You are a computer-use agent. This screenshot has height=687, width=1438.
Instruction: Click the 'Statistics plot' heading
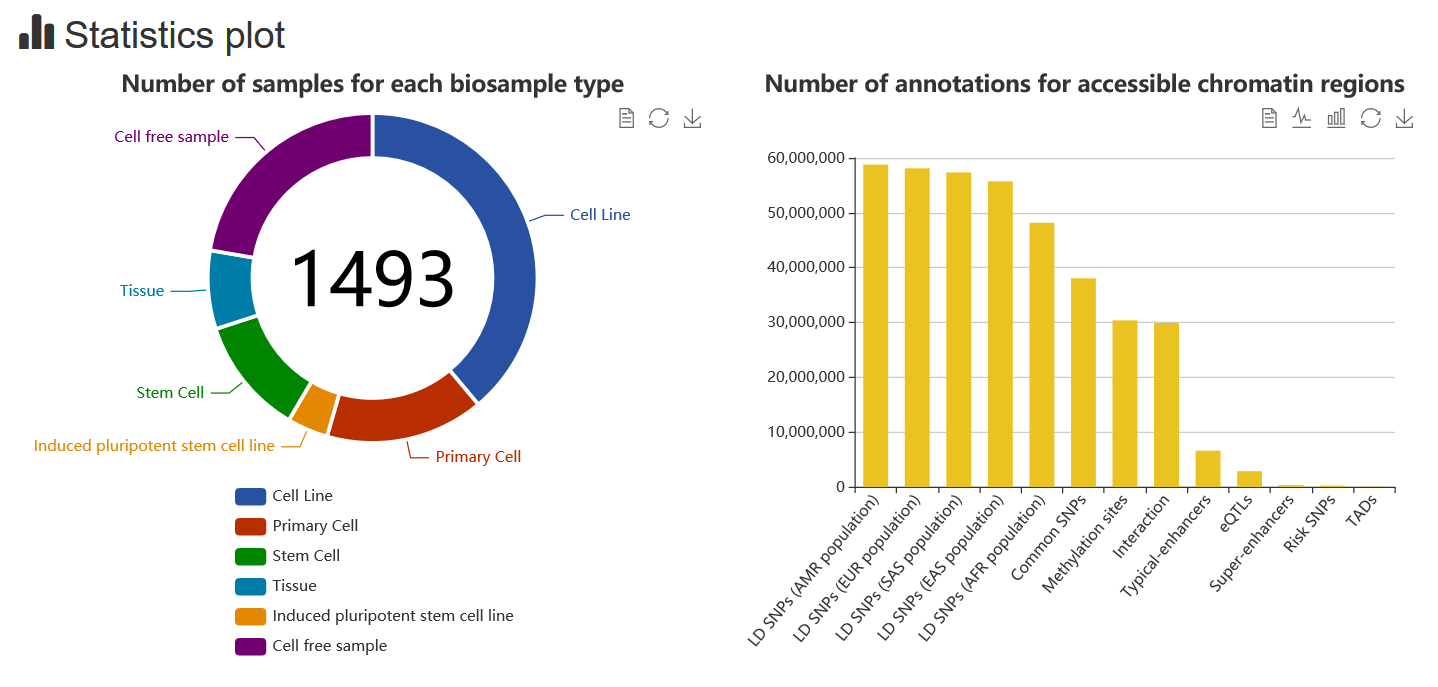click(175, 35)
